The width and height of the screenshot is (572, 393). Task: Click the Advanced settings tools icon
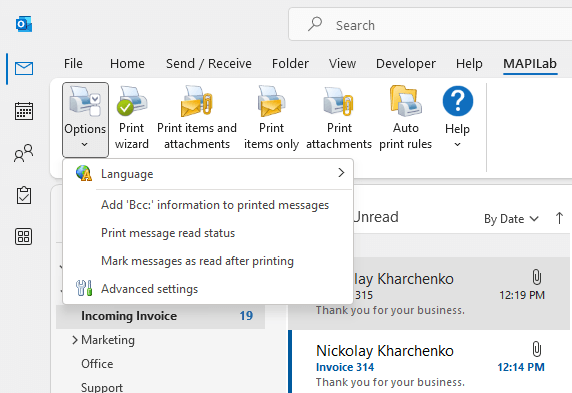coord(84,288)
